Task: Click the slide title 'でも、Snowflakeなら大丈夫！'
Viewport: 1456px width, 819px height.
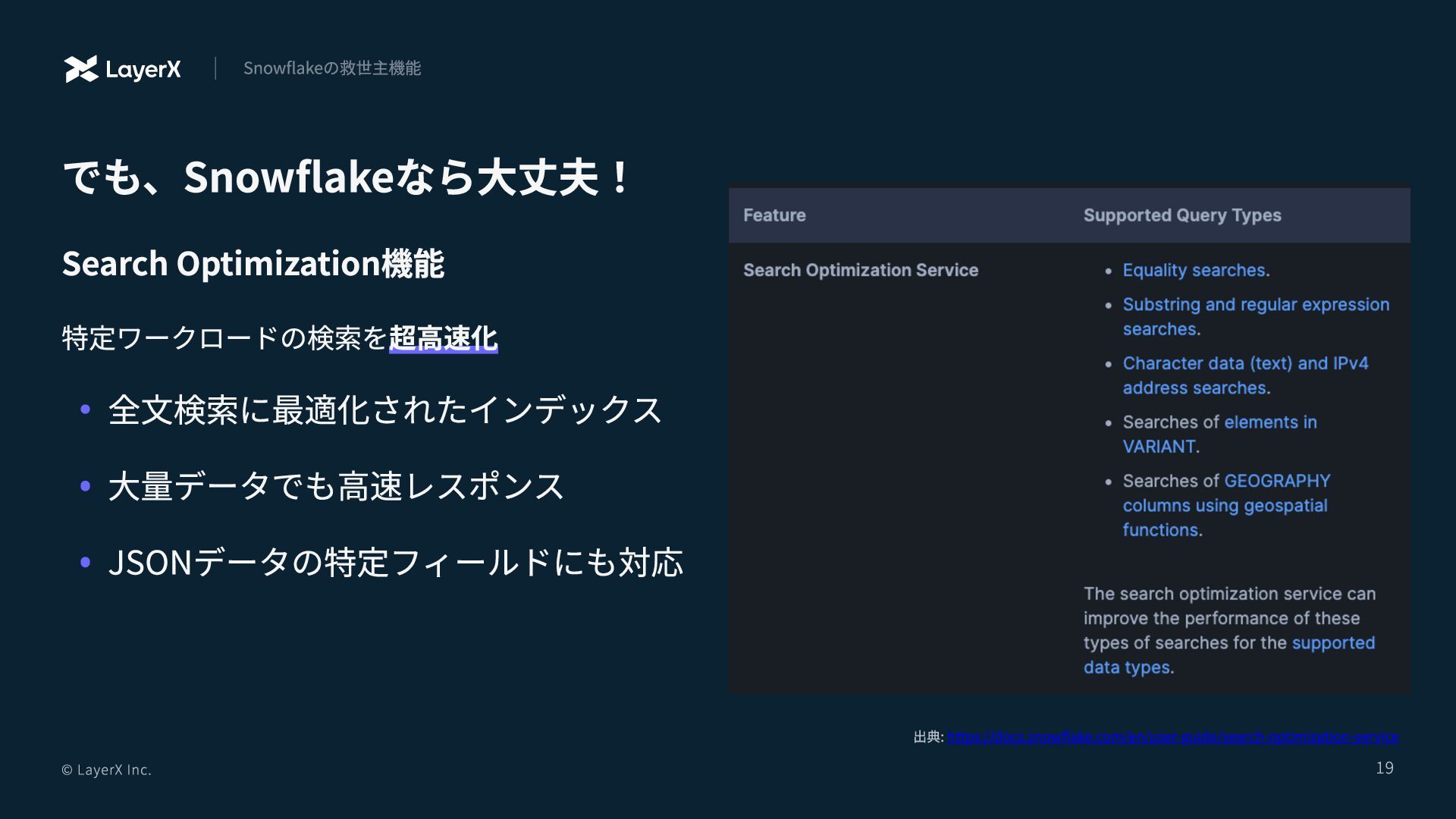Action: tap(345, 177)
